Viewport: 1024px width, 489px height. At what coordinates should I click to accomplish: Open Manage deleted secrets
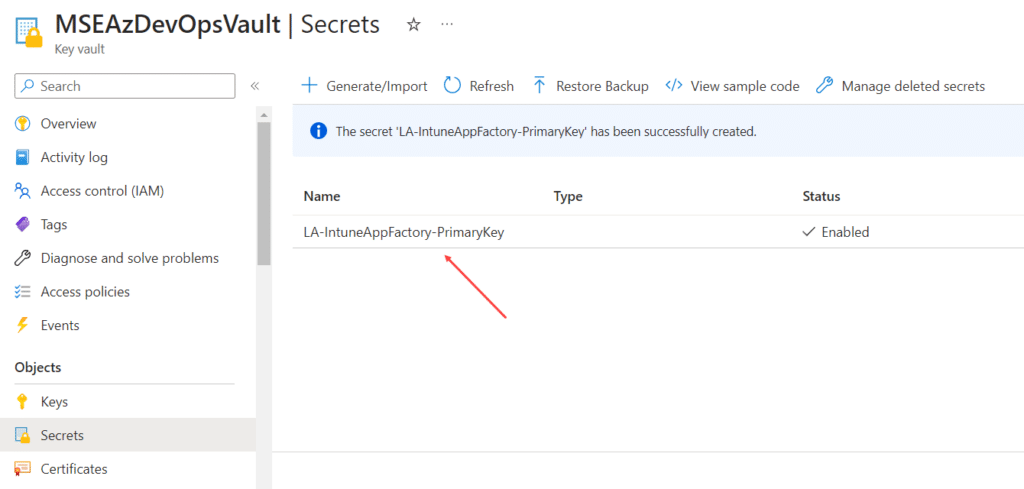tap(901, 86)
